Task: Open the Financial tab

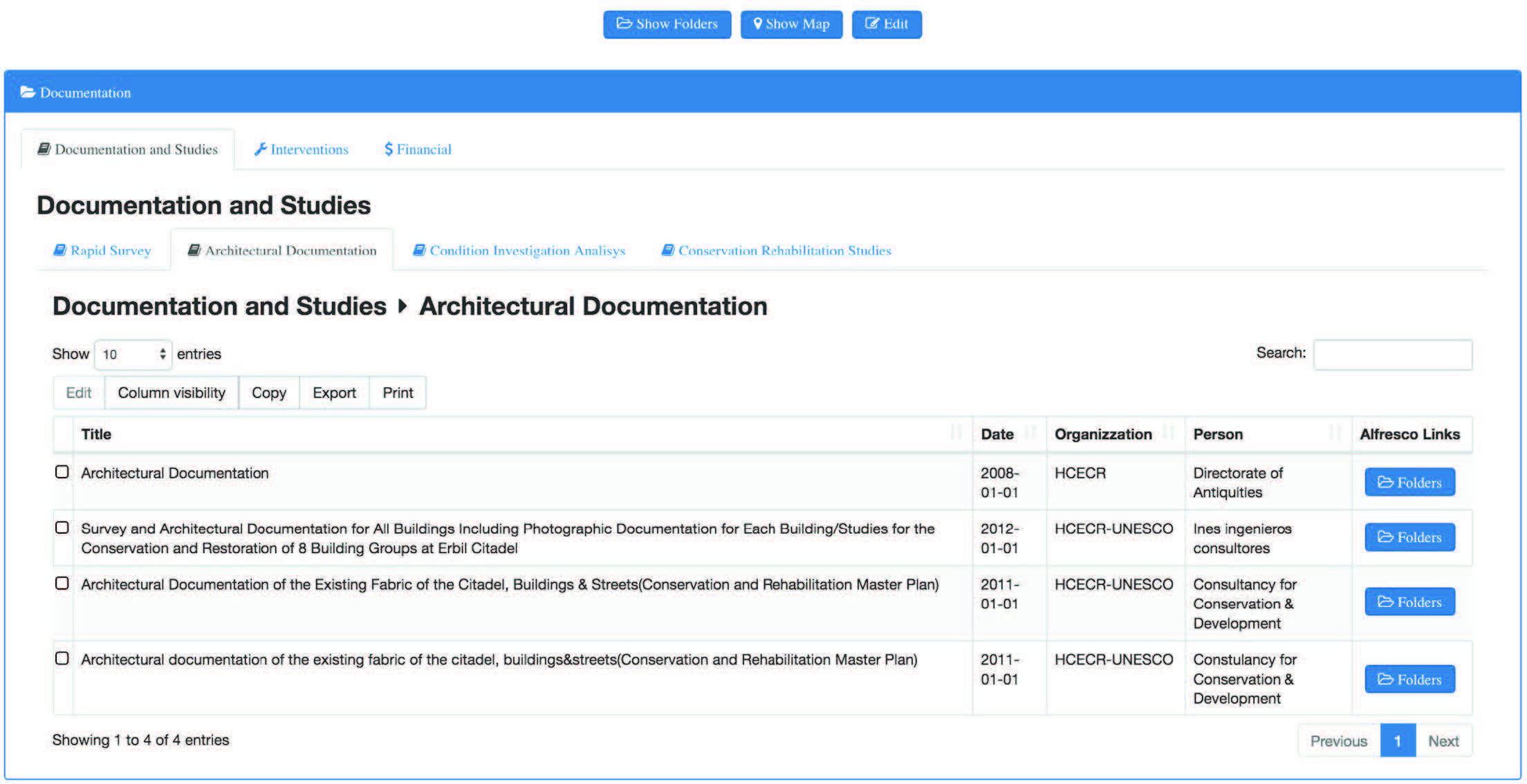Action: [418, 149]
